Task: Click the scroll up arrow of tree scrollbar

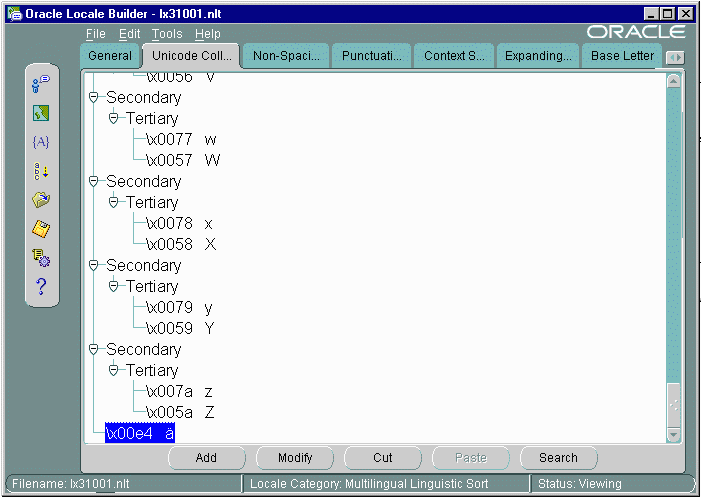Action: pyautogui.click(x=674, y=80)
